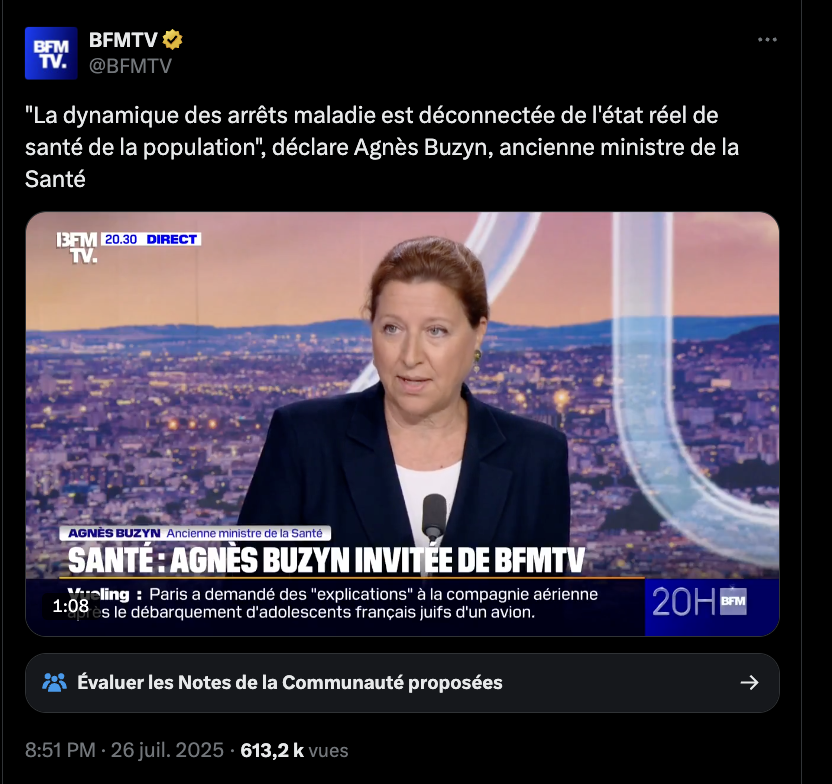Image resolution: width=832 pixels, height=784 pixels.
Task: Click the BFM TV logo in video
Action: click(x=77, y=248)
